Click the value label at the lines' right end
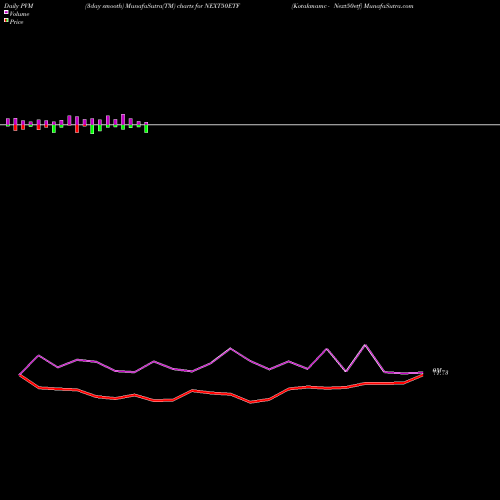The height and width of the screenshot is (500, 500). [440, 372]
